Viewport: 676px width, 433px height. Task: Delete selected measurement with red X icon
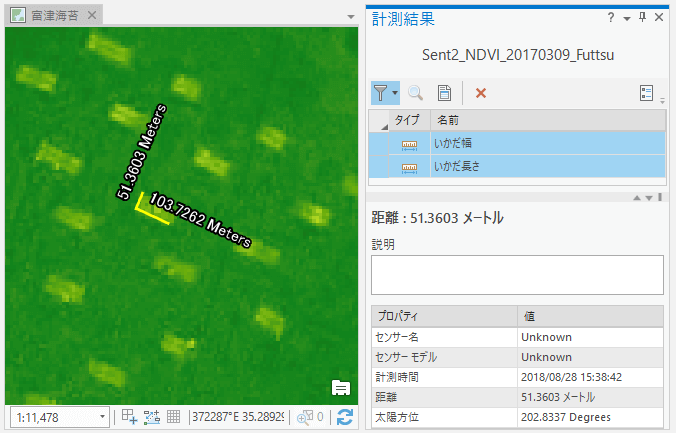(481, 93)
